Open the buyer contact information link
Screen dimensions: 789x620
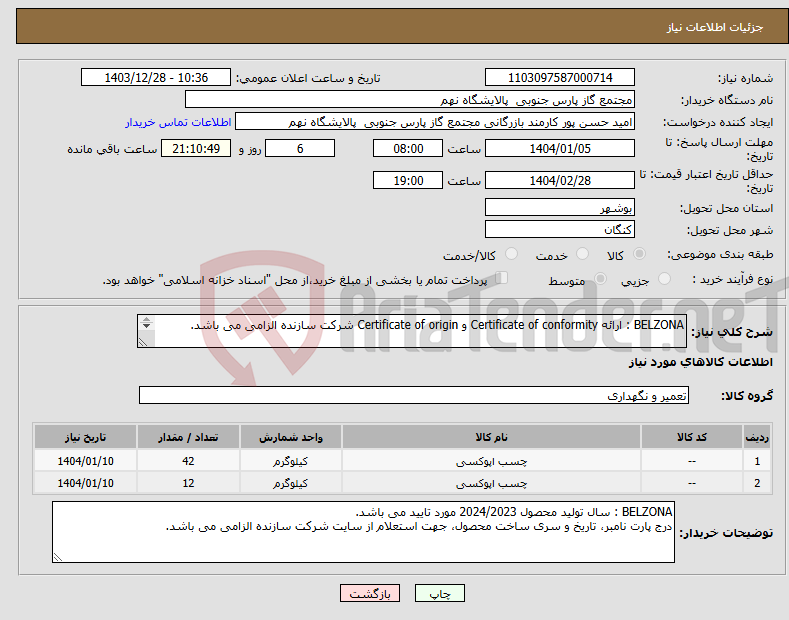(x=178, y=122)
